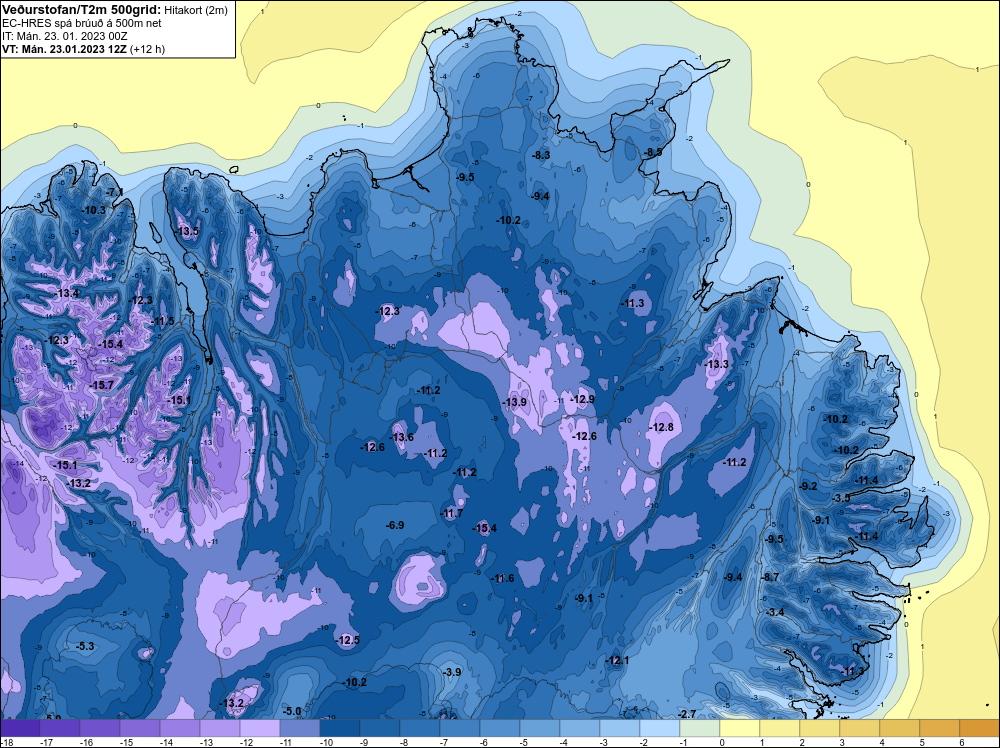The image size is (1000, 748).
Task: Click the legend label "3" on the color bar
Action: 842,742
